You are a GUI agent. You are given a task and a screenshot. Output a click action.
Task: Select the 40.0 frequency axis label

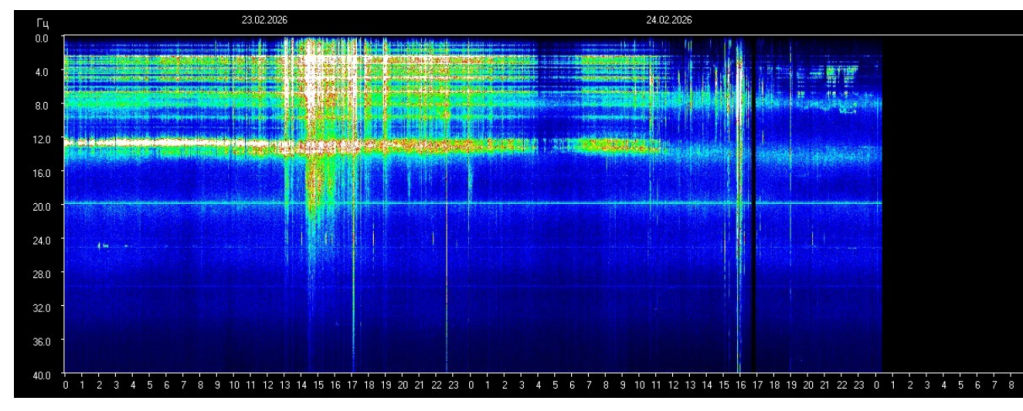40,374
